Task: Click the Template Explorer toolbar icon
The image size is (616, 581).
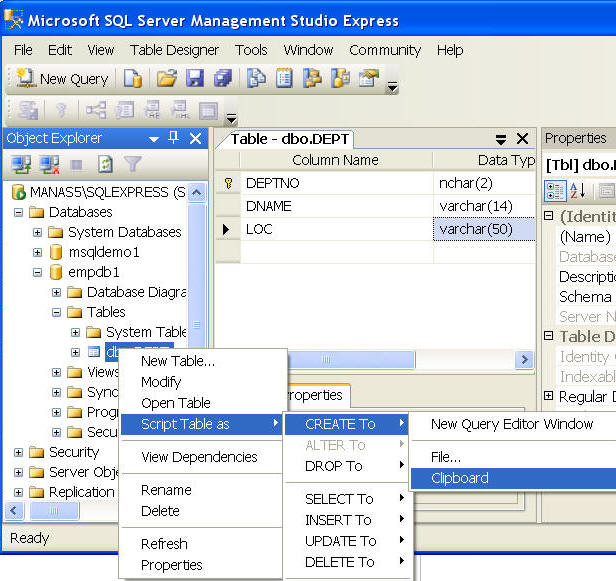Action: [x=340, y=78]
